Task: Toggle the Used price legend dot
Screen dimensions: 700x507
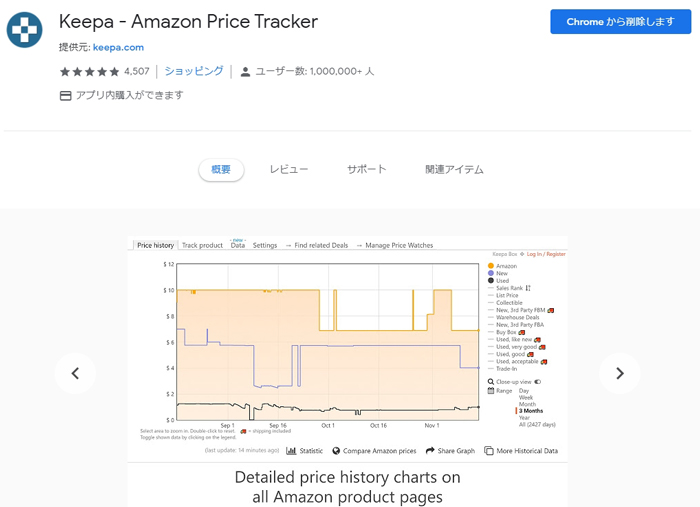Action: [491, 281]
